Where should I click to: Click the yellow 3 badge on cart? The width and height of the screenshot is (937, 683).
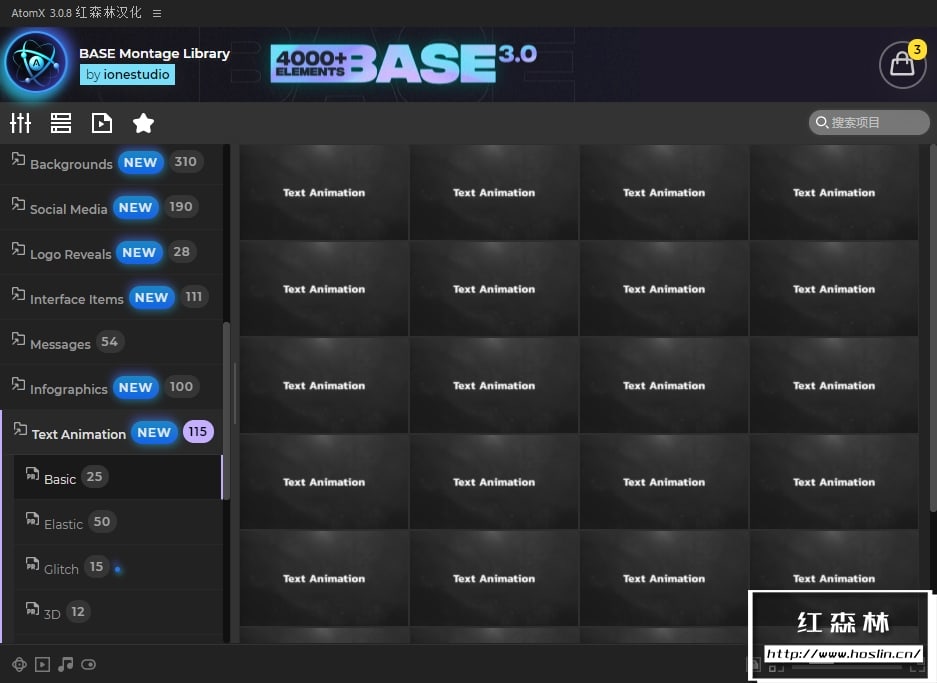click(x=917, y=49)
